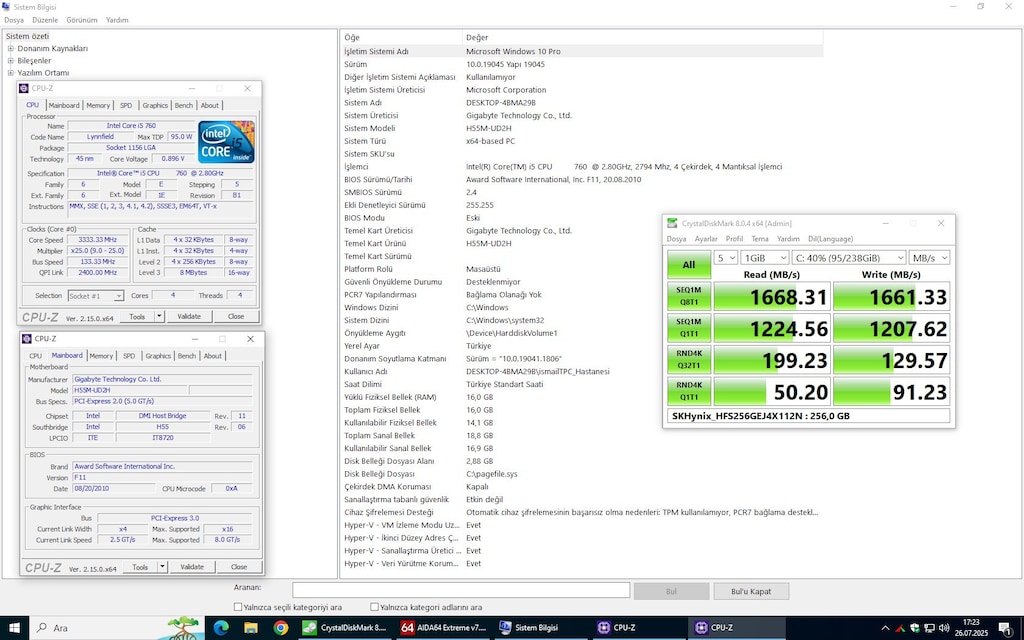Open Socket #1 selection dropdown in CPU-Z
The image size is (1024, 640).
pyautogui.click(x=95, y=296)
